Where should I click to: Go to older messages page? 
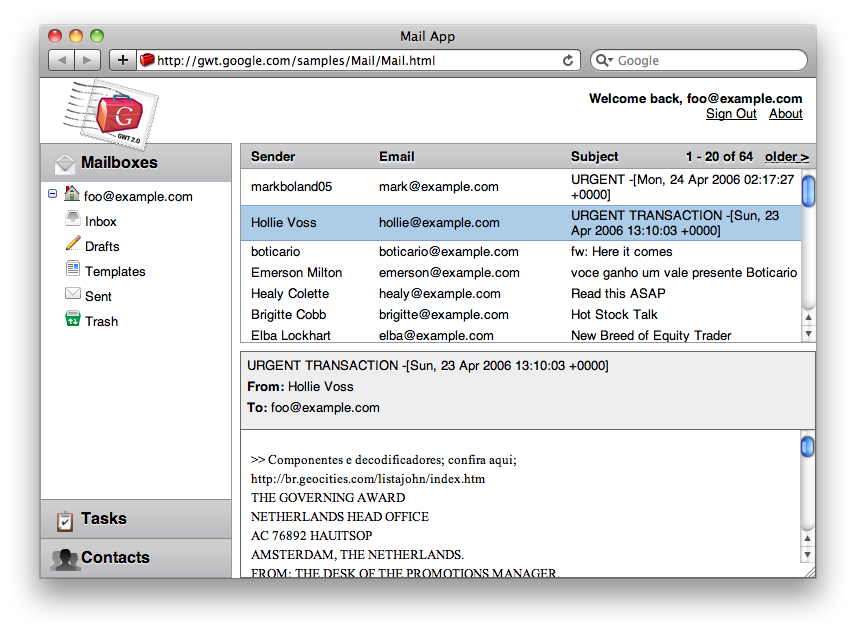coord(786,157)
